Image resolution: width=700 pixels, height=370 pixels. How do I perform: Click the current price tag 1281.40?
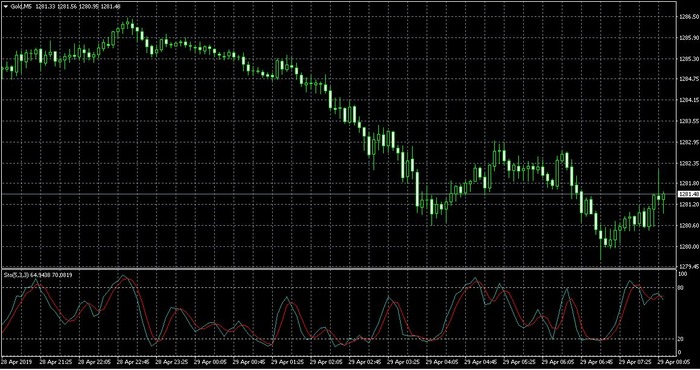click(688, 194)
